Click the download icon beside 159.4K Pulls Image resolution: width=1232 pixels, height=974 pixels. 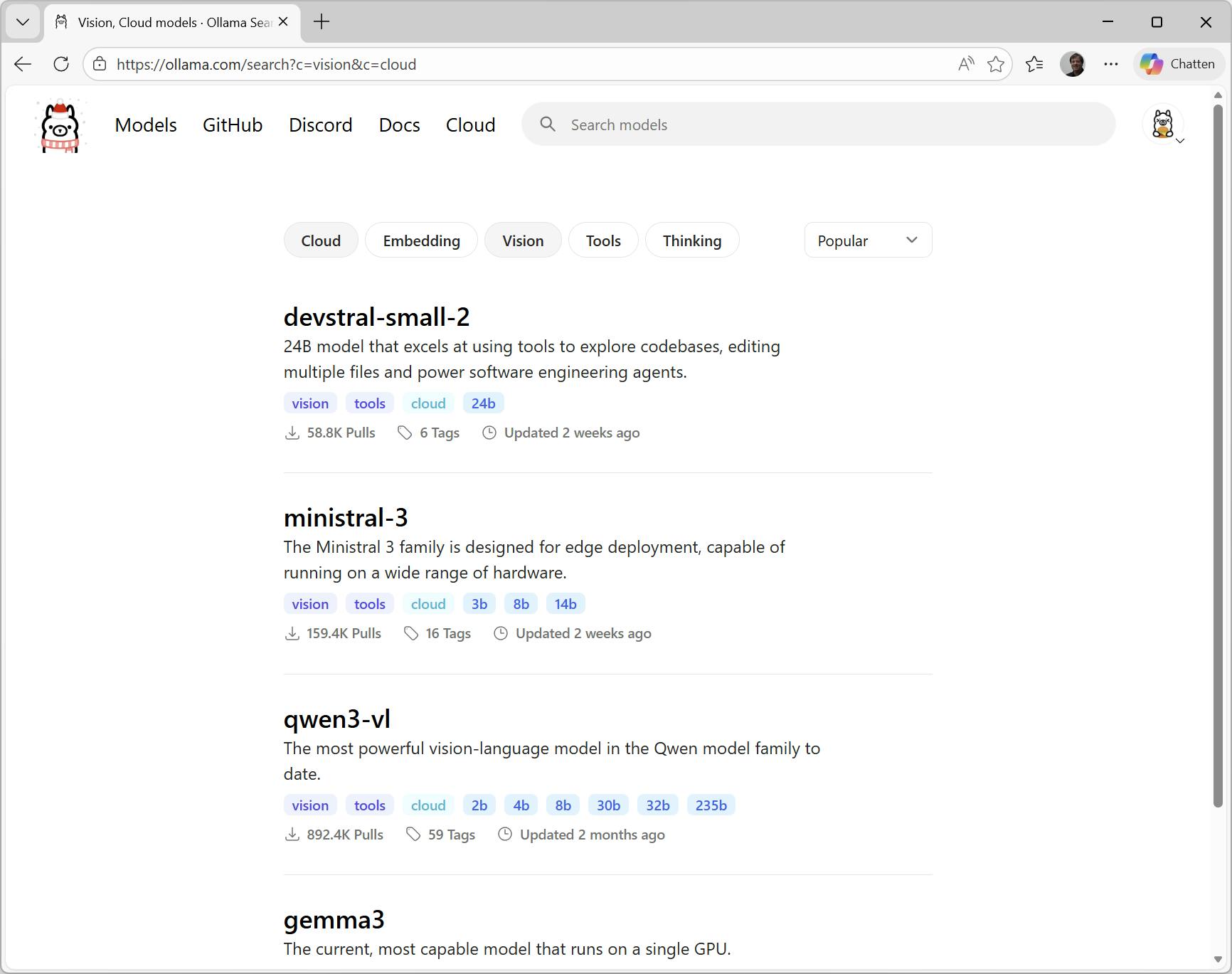point(292,633)
